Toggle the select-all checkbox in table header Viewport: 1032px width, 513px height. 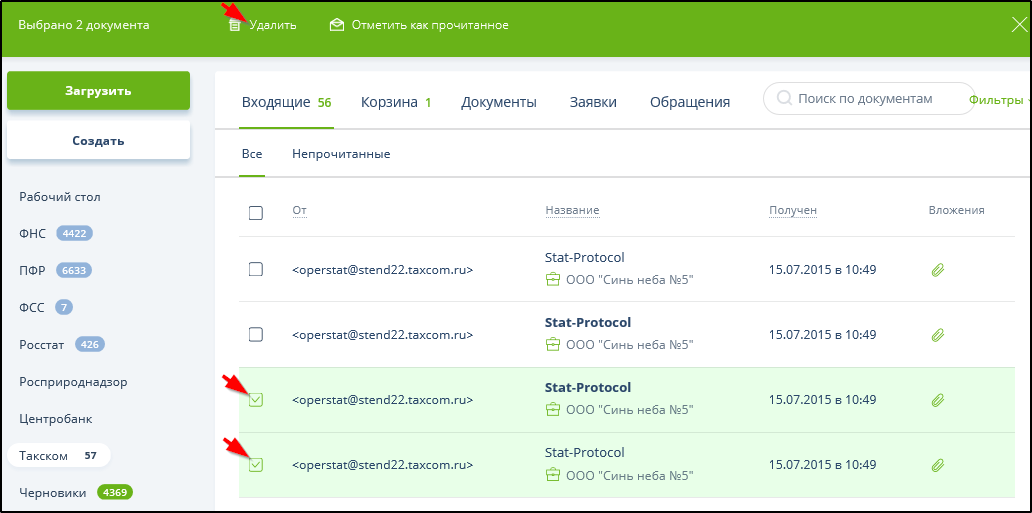(256, 213)
